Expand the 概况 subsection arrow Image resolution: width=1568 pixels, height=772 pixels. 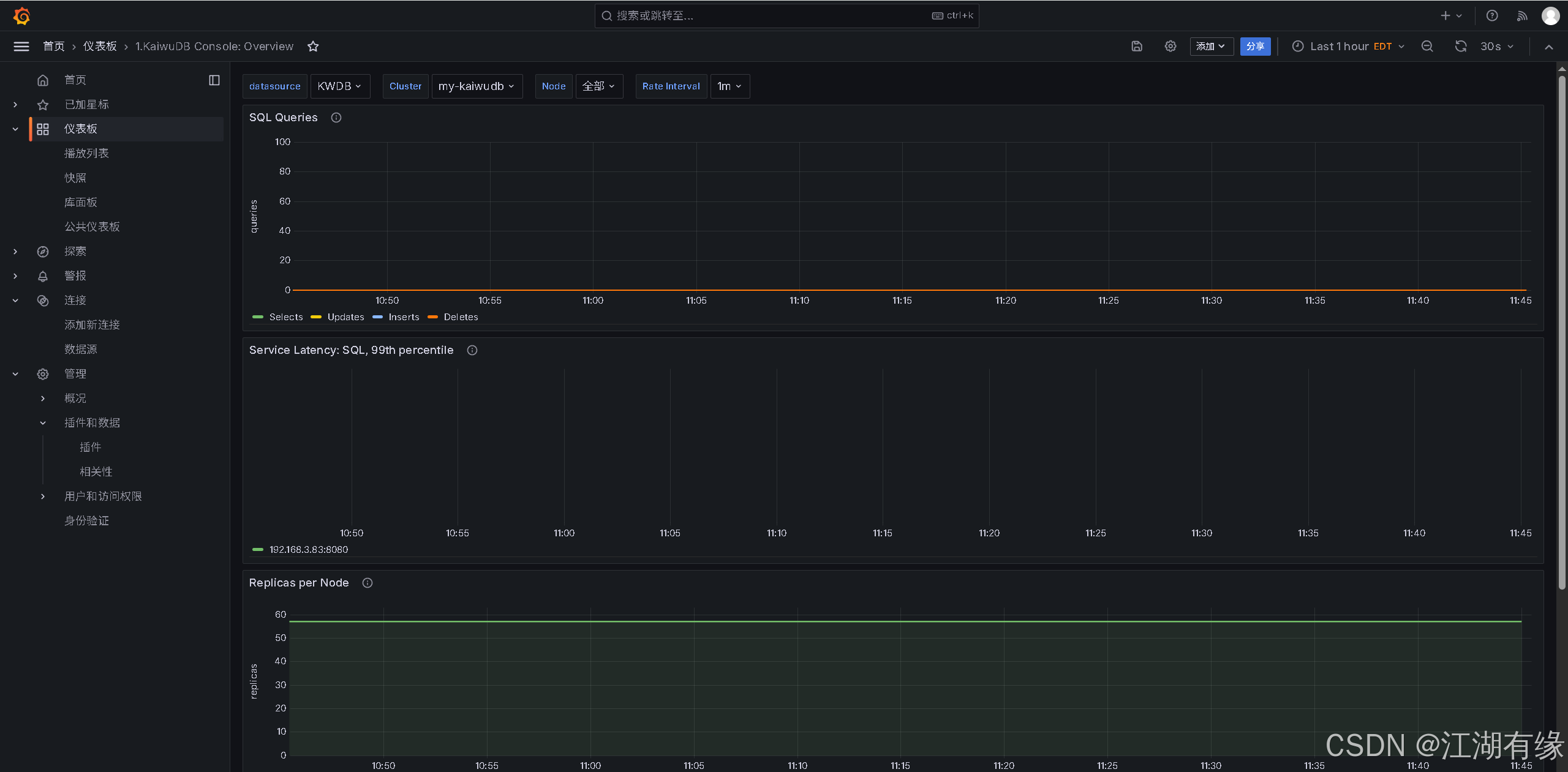[x=43, y=399]
